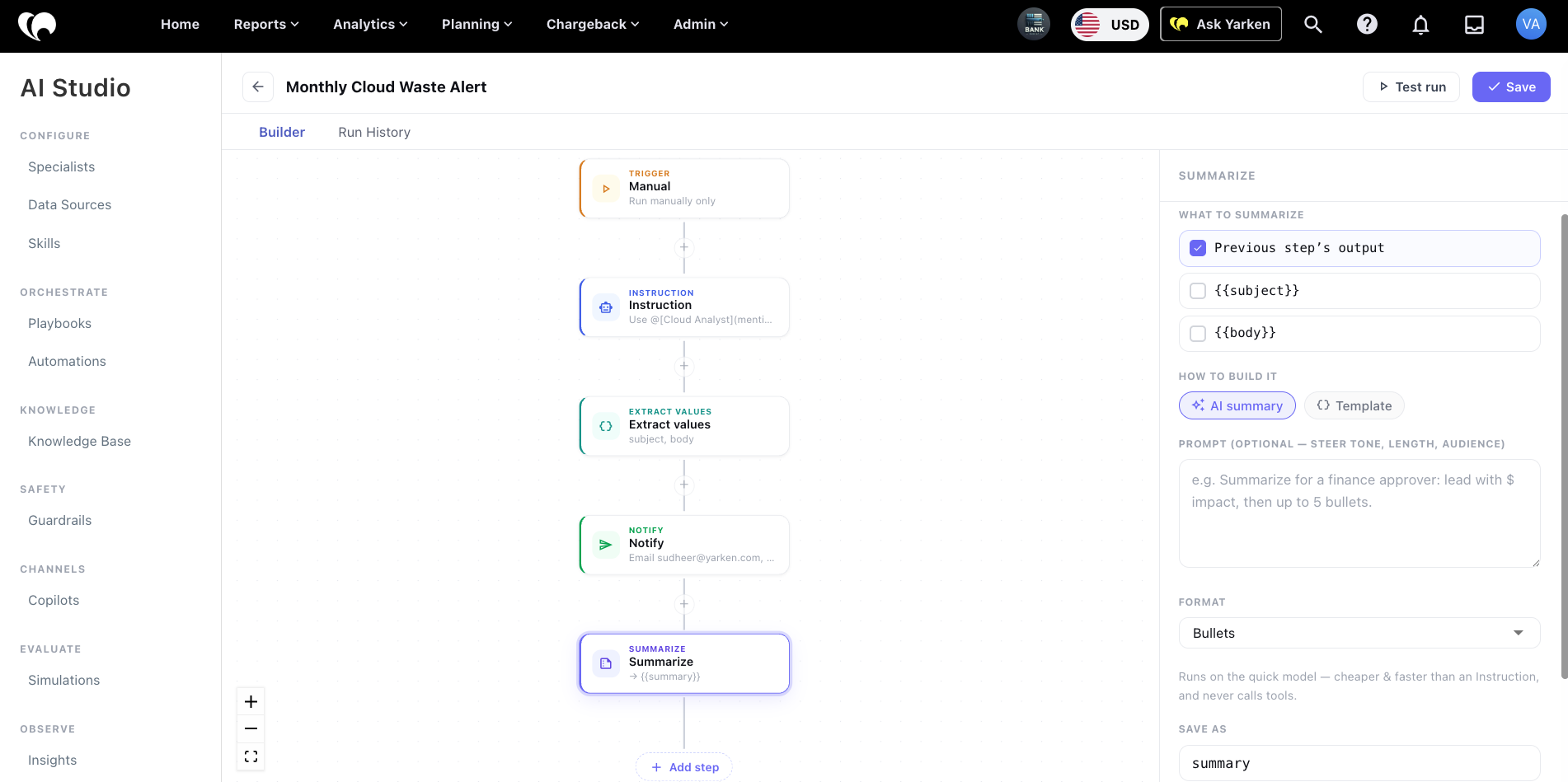Open the inbox tray icon
The image size is (1568, 782).
pos(1474,25)
